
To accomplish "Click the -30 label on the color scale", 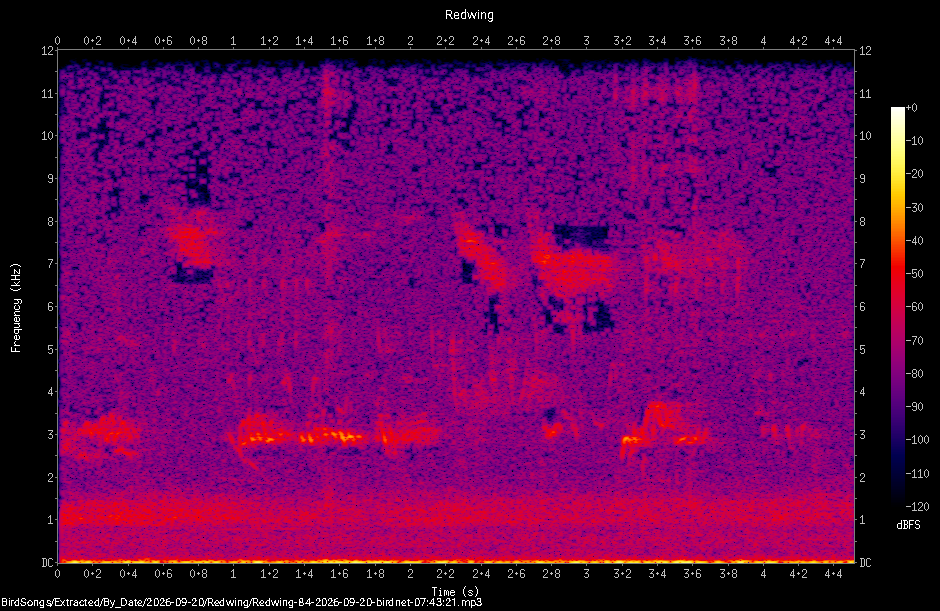I will pos(914,207).
